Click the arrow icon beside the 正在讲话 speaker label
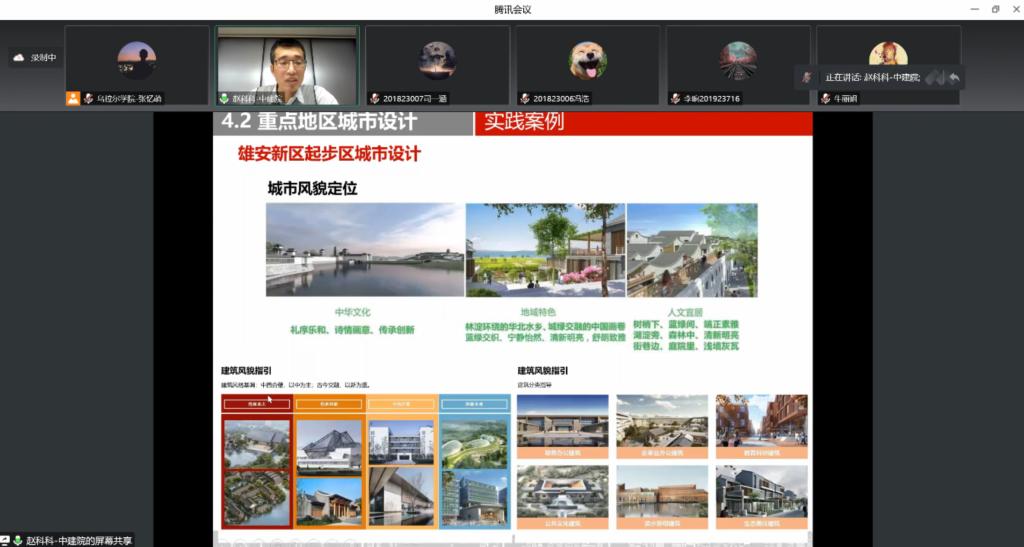 pos(954,78)
